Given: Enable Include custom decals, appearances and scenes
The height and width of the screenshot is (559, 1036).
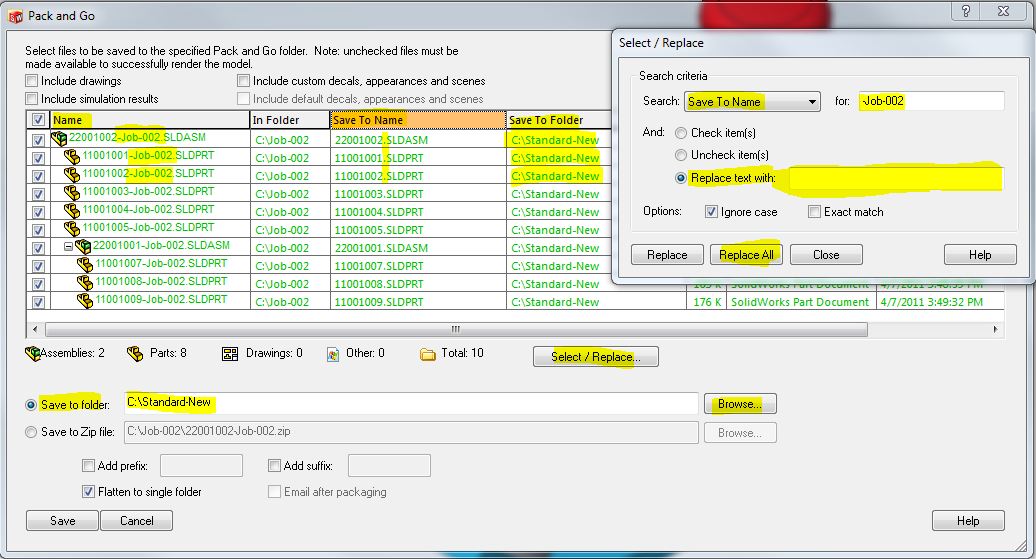Looking at the screenshot, I should (243, 81).
